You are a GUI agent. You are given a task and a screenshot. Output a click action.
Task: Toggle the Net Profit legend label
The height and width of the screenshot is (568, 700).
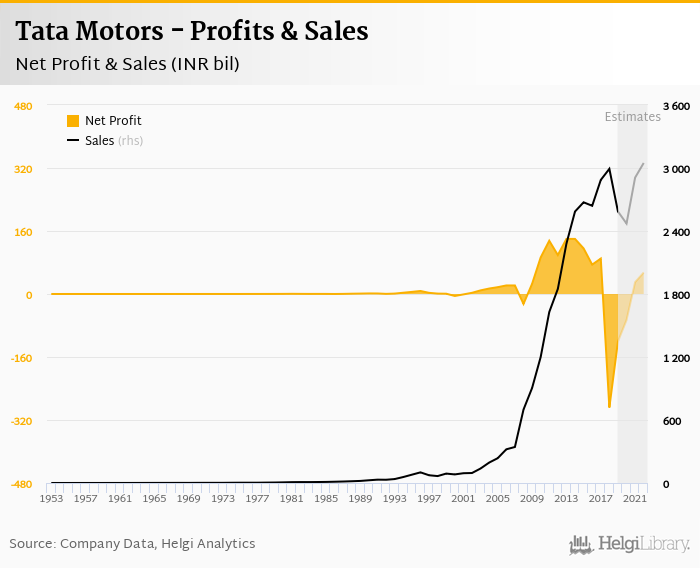pos(113,121)
